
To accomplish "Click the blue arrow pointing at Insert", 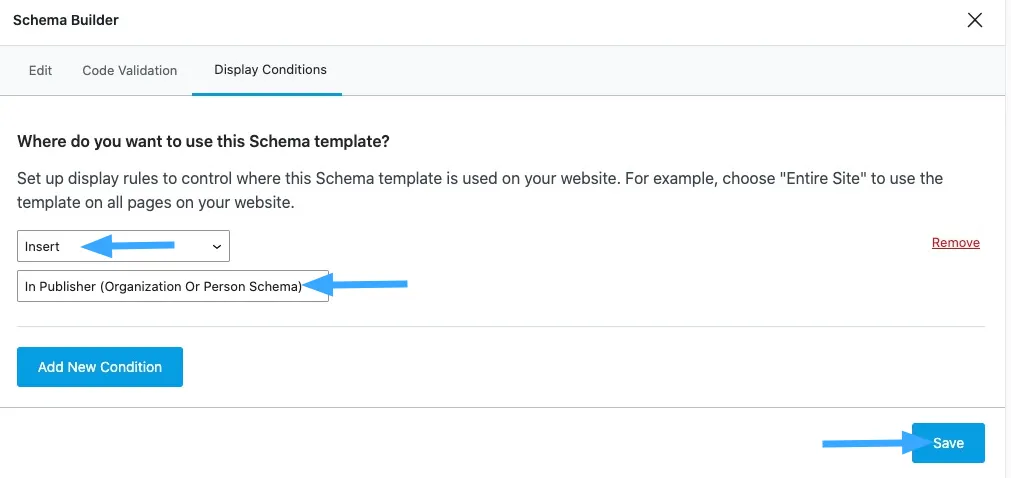I will pyautogui.click(x=128, y=245).
